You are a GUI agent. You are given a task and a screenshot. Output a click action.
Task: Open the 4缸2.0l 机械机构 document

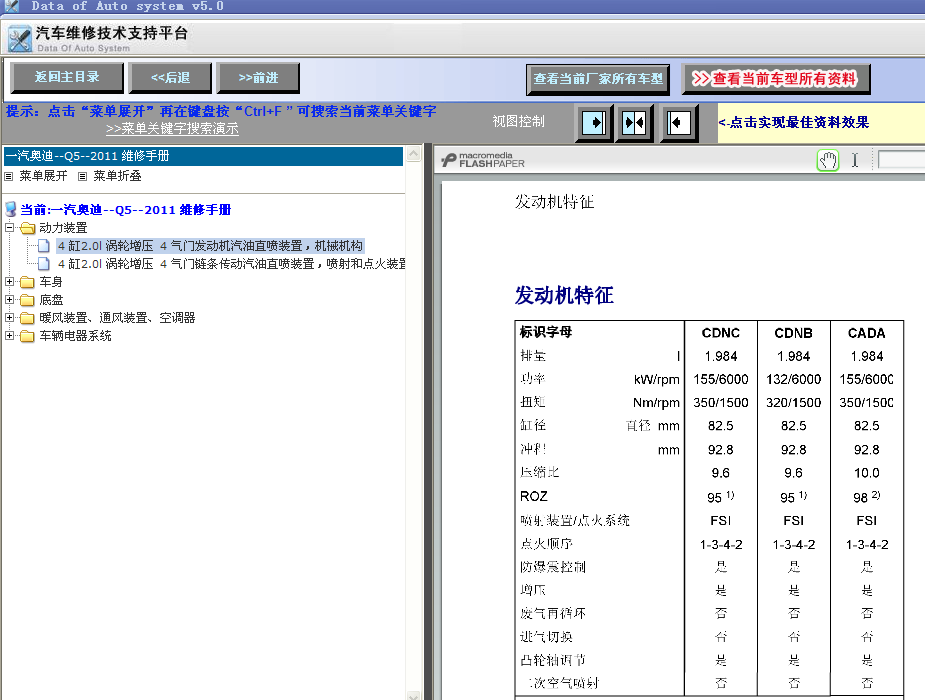click(210, 246)
